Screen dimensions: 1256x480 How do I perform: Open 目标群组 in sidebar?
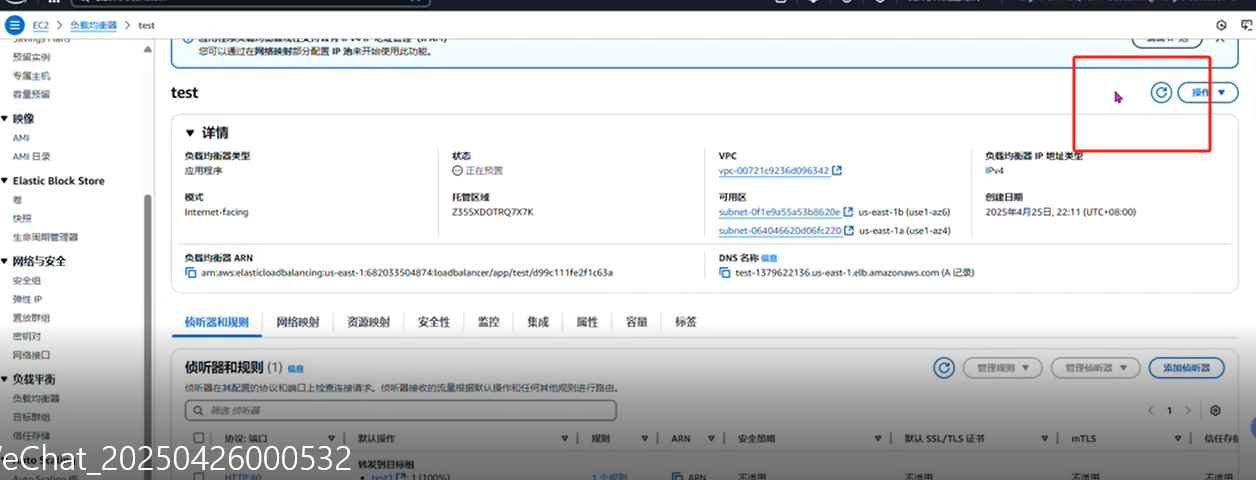31,417
